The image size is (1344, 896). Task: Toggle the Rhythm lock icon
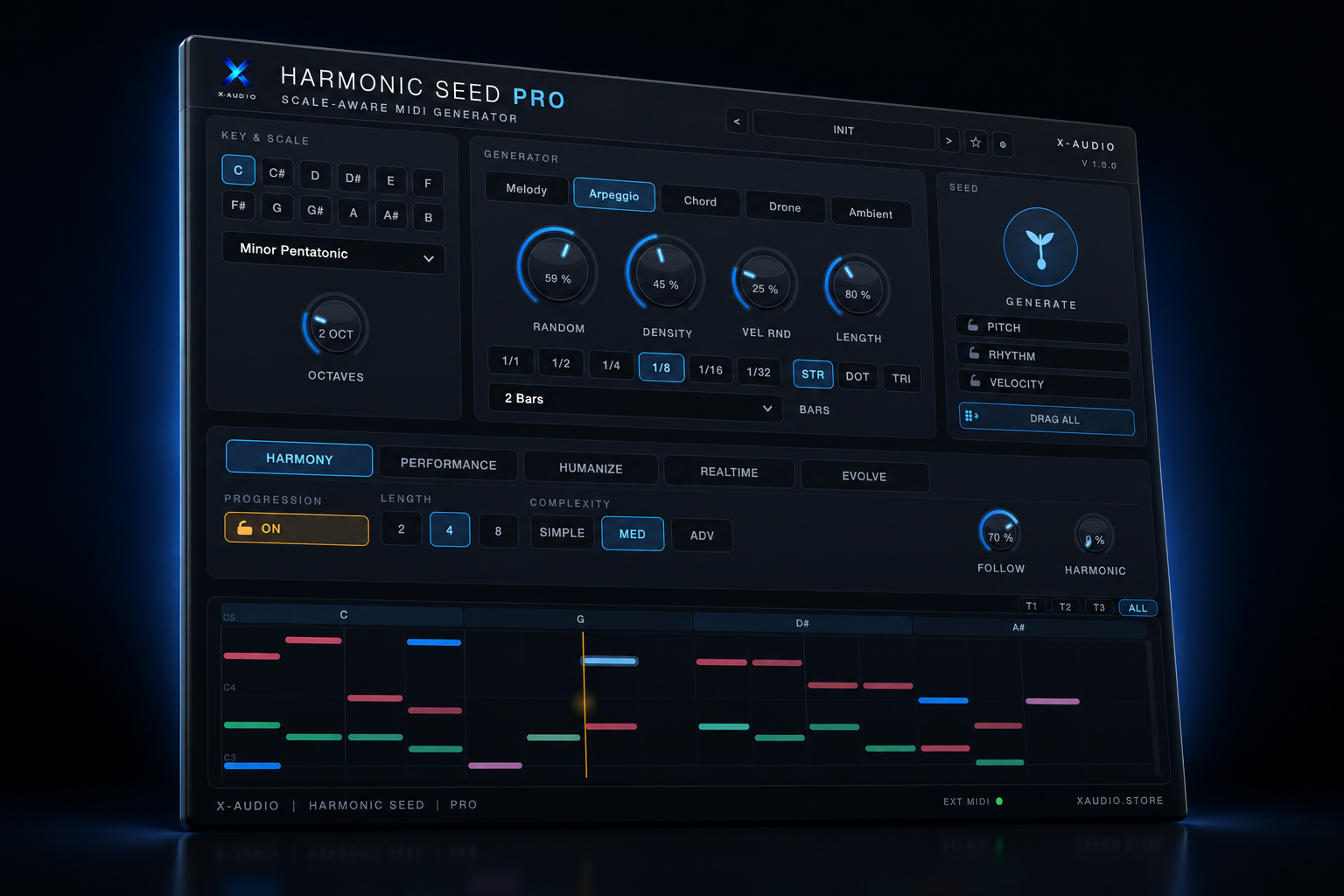click(974, 353)
